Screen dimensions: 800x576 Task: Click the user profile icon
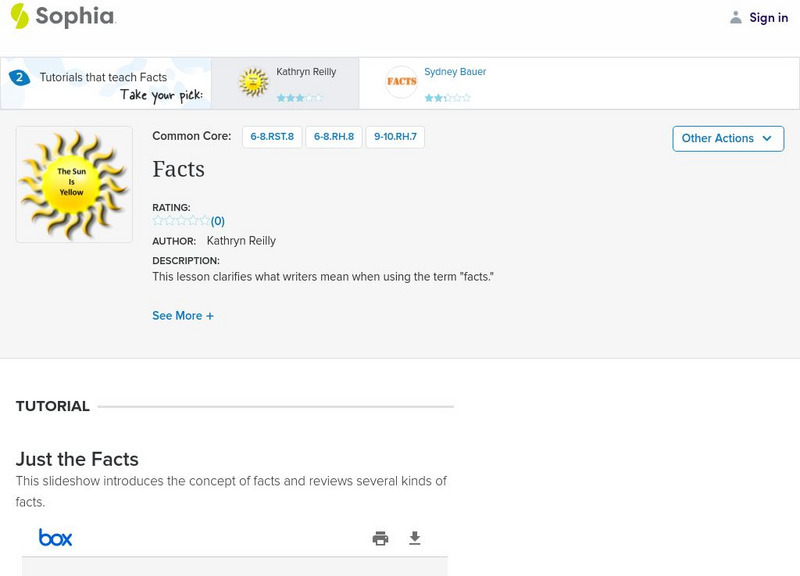point(736,17)
